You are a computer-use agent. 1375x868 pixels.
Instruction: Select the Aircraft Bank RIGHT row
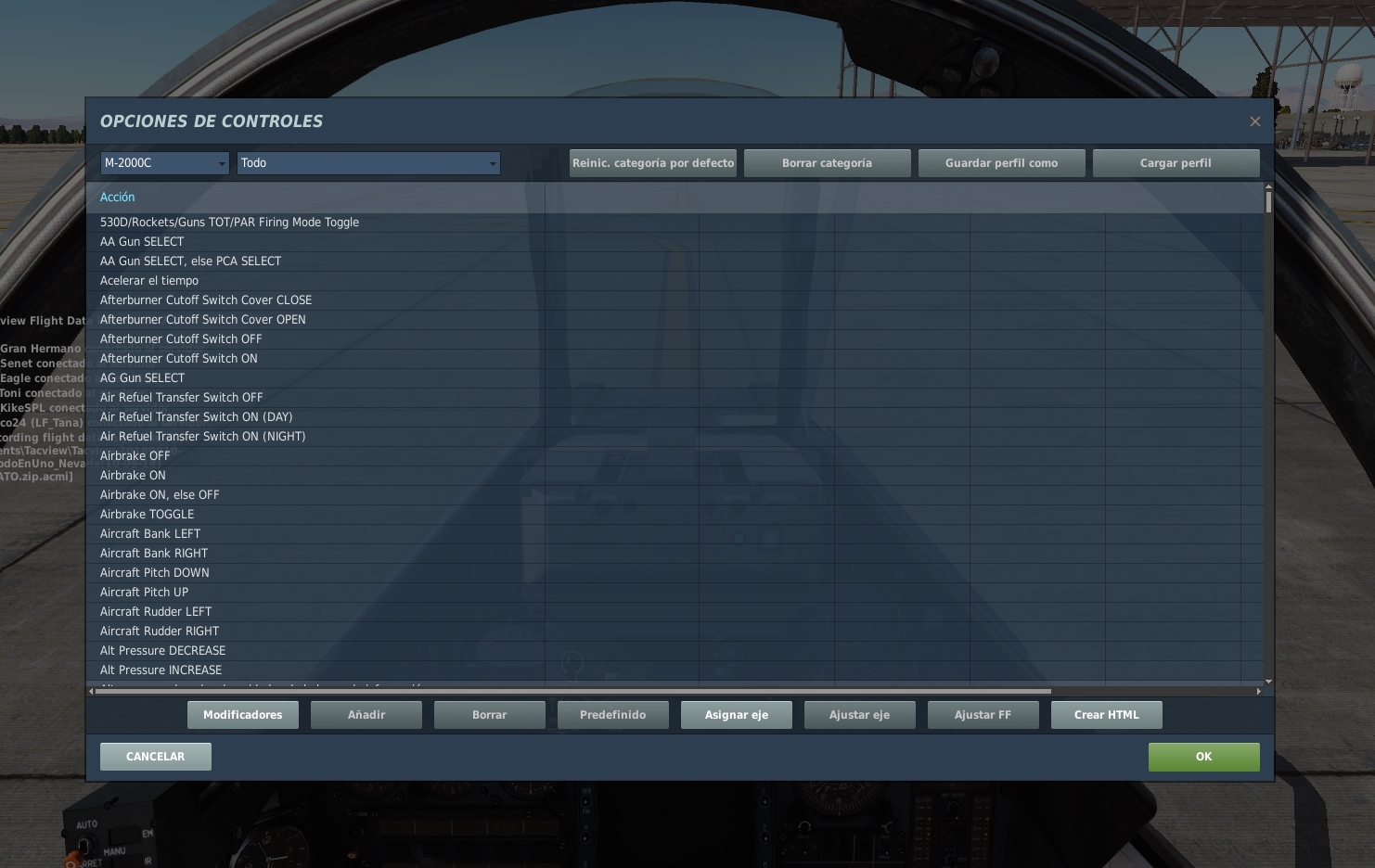coord(675,554)
